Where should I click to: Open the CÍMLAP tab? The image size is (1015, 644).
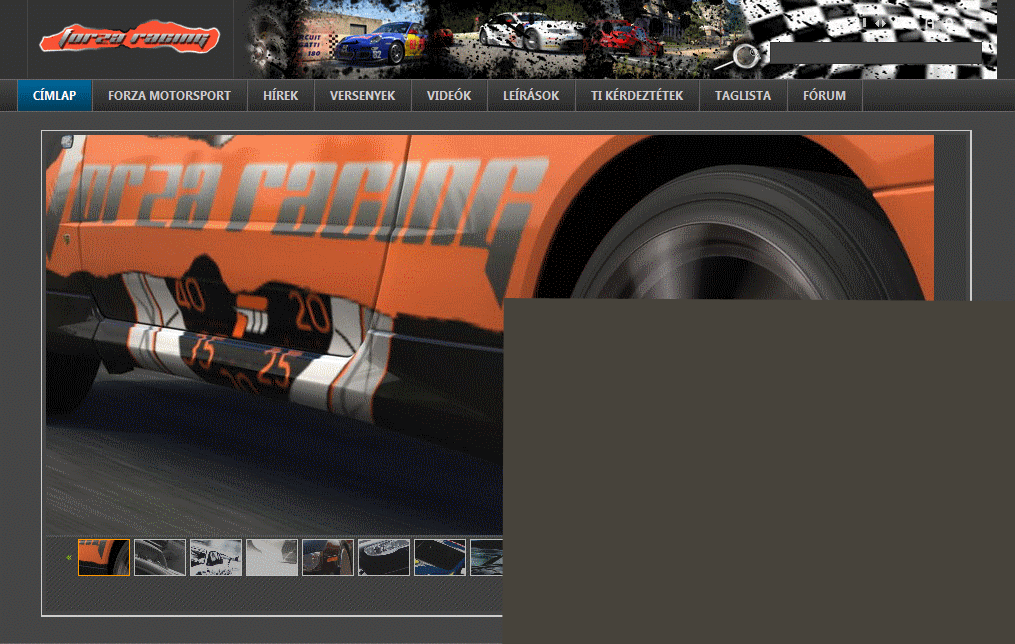click(55, 96)
